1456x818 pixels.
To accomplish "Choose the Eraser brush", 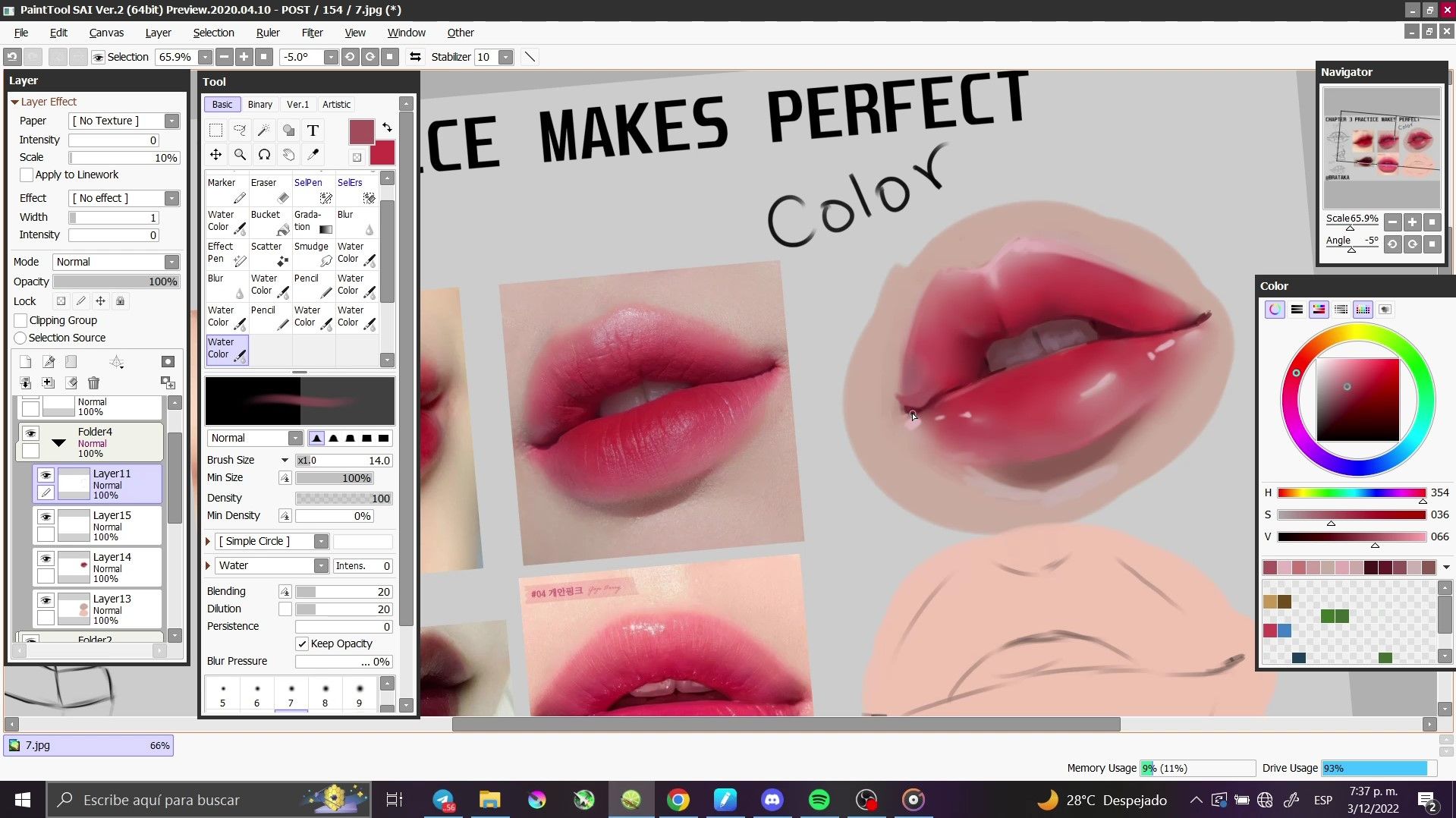I will click(x=270, y=190).
